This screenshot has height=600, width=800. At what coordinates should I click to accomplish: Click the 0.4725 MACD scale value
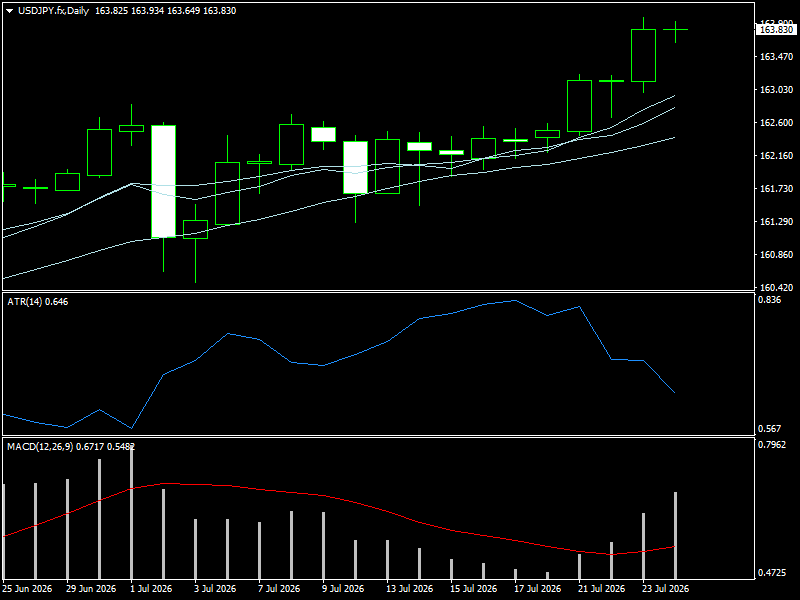coord(772,573)
